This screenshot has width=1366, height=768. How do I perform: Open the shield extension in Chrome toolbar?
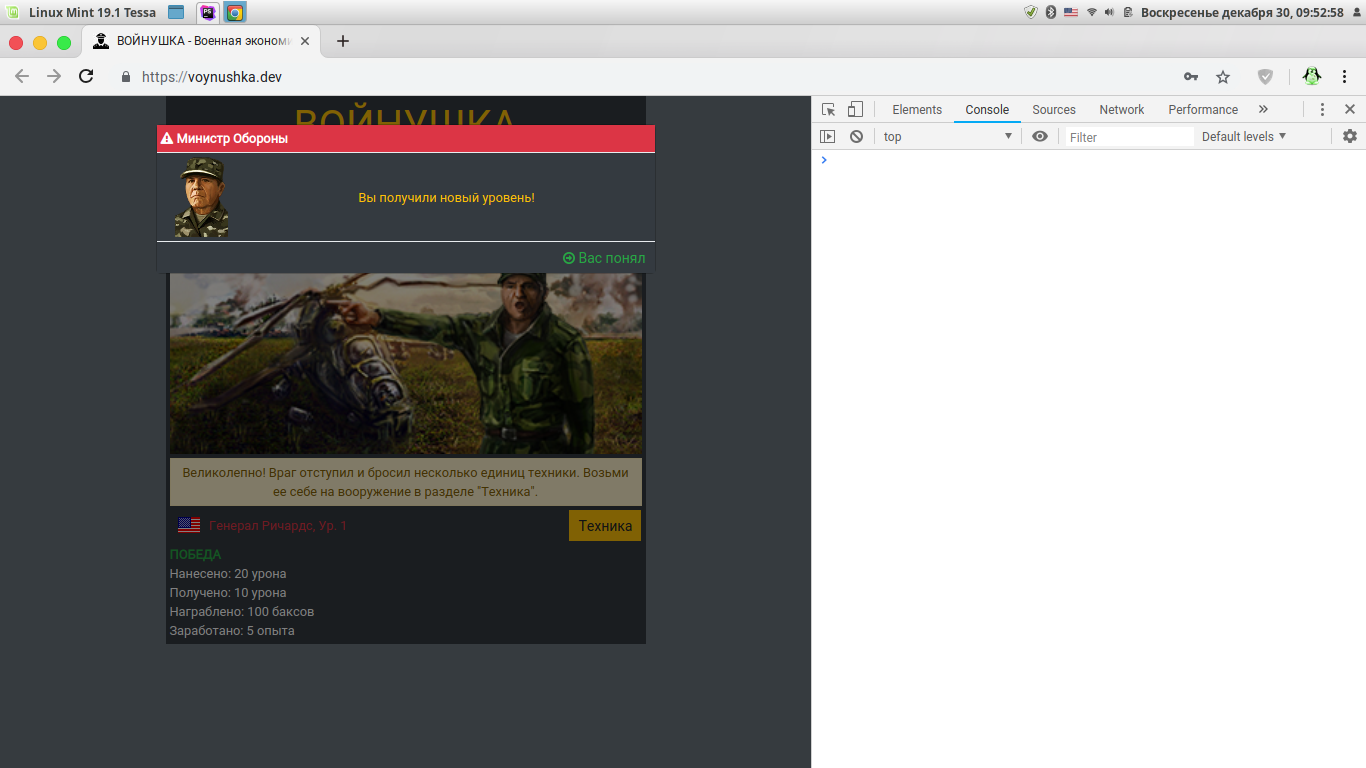[1265, 77]
